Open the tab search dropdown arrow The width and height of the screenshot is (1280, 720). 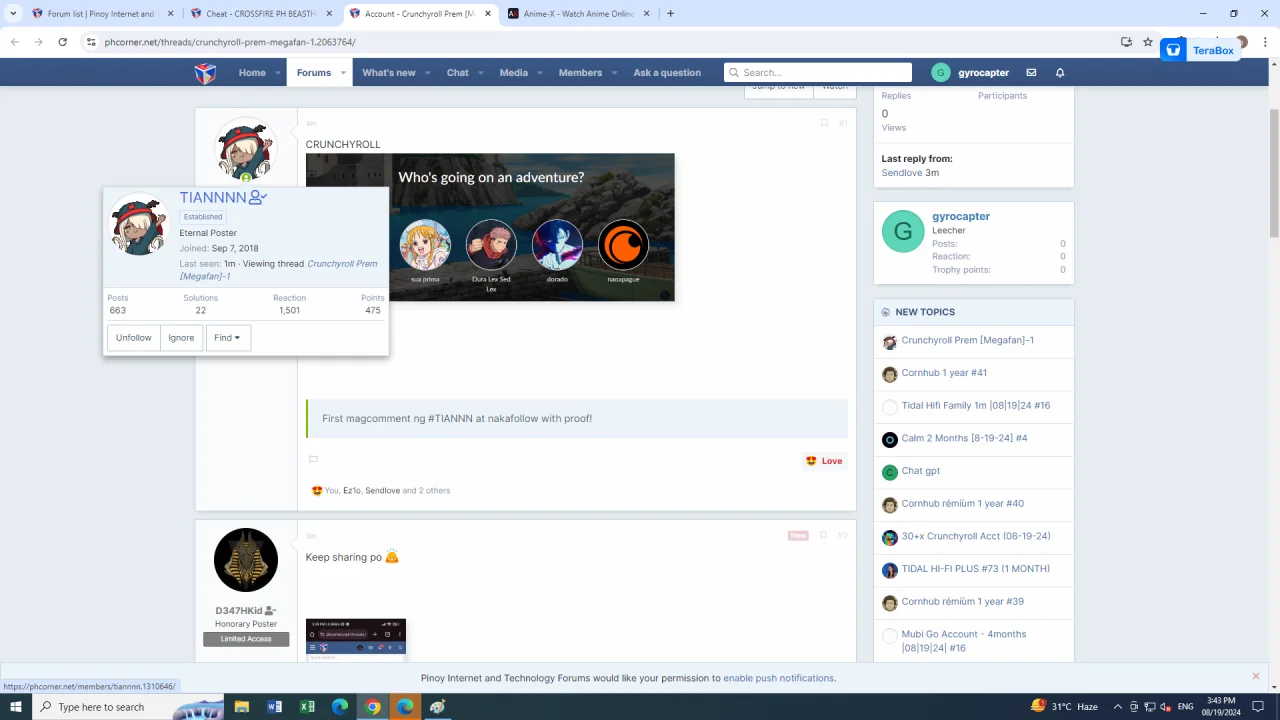[13, 14]
